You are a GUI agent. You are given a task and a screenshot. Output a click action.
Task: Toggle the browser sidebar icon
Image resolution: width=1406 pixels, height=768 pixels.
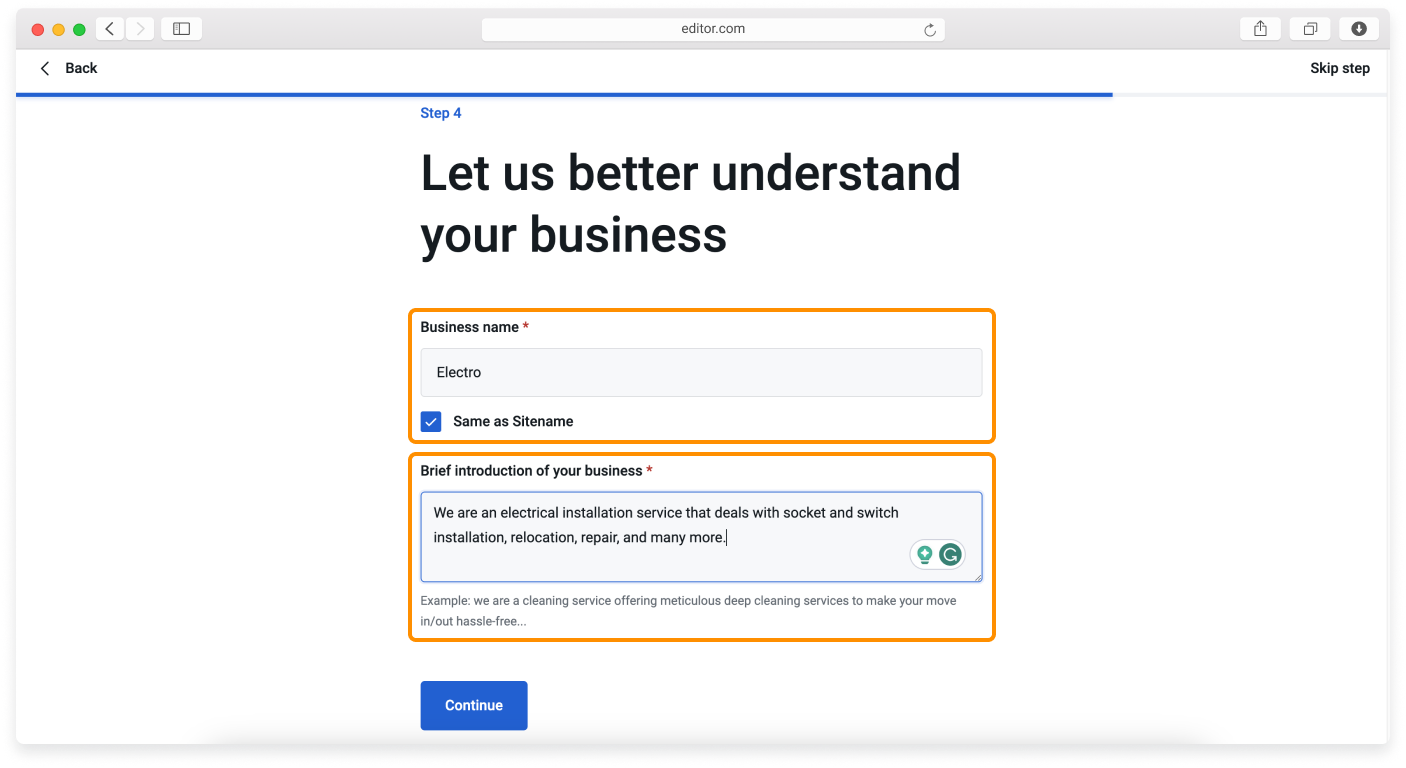[x=181, y=29]
